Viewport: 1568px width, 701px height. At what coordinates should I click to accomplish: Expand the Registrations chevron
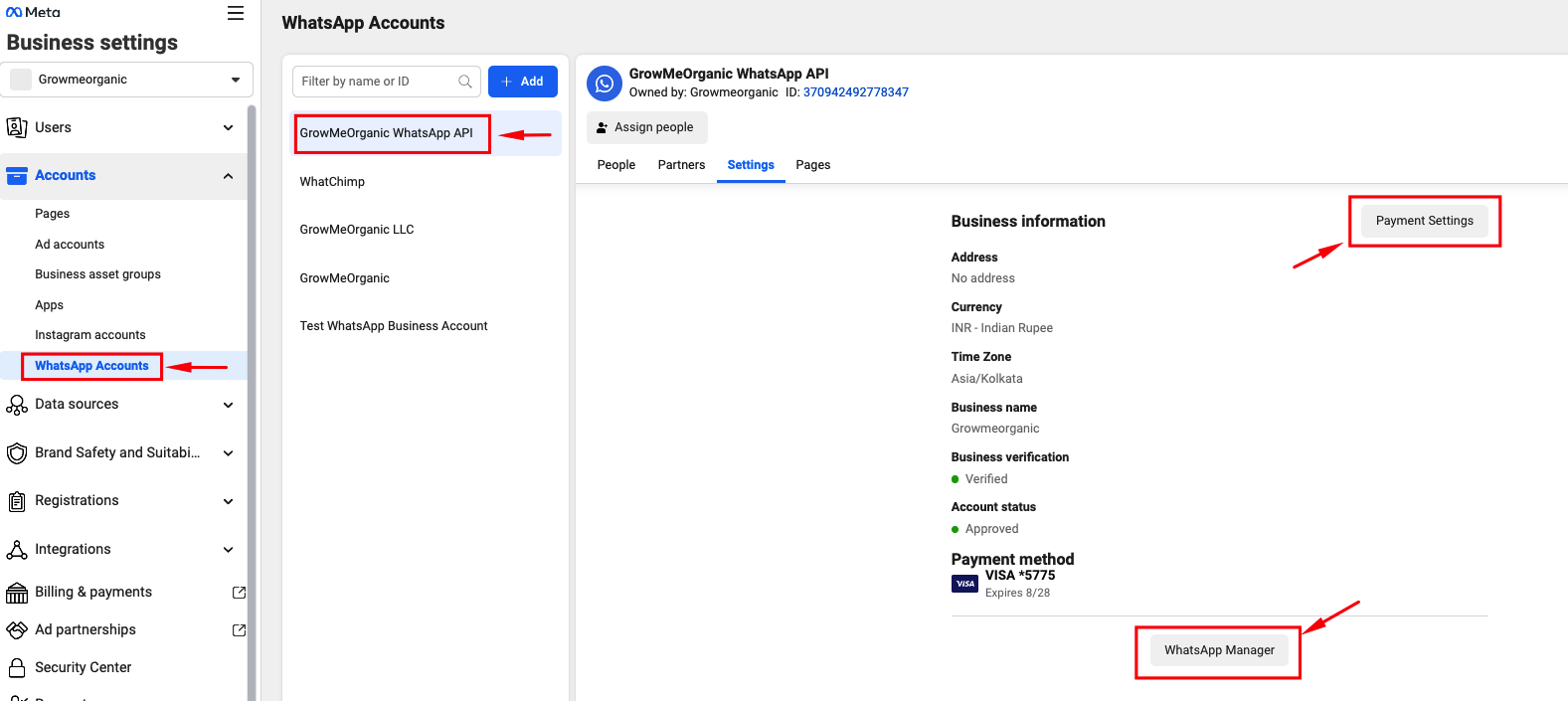coord(229,501)
